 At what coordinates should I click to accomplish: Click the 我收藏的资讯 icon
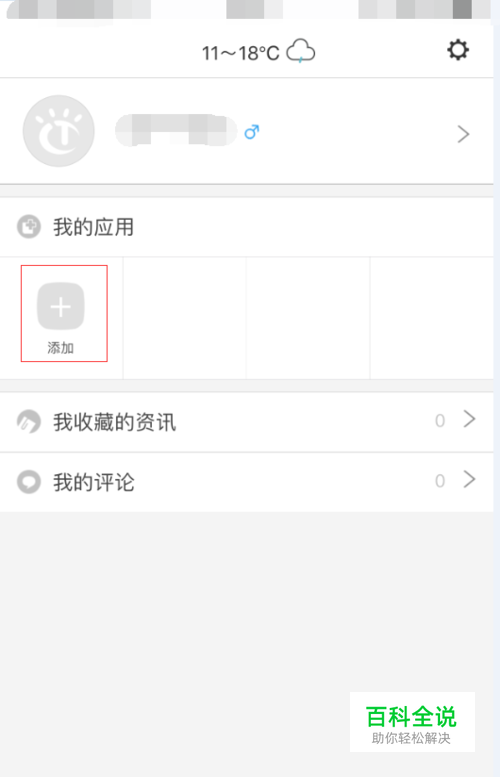[29, 422]
